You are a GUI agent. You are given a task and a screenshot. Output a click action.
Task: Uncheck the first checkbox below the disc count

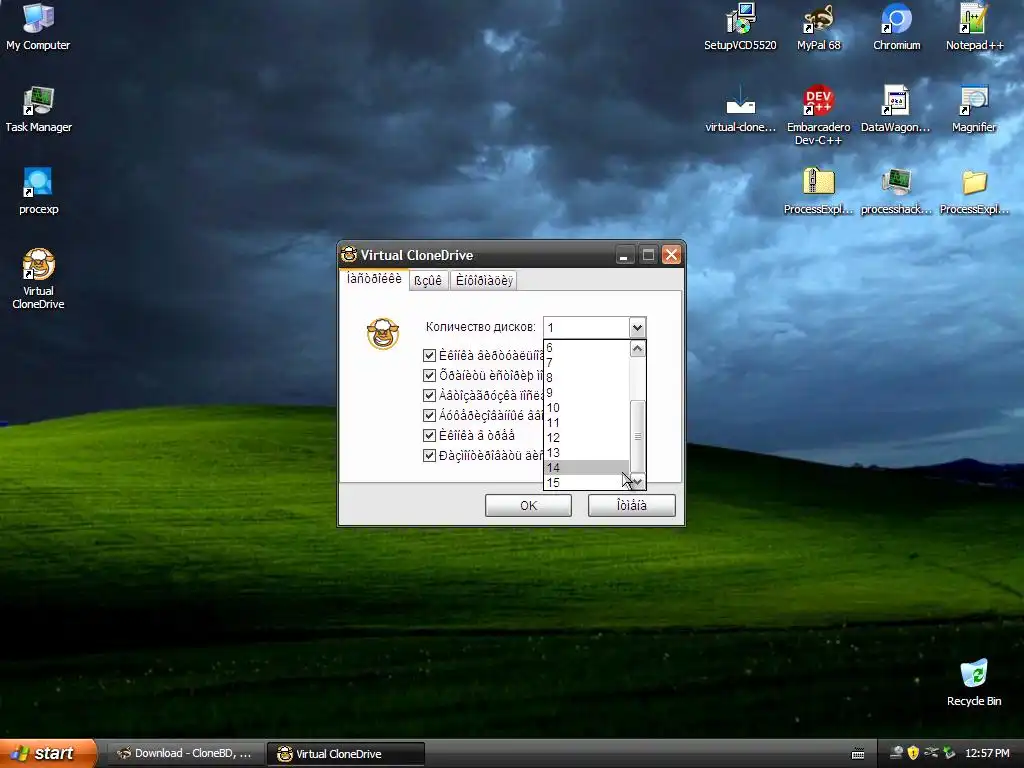pos(429,355)
